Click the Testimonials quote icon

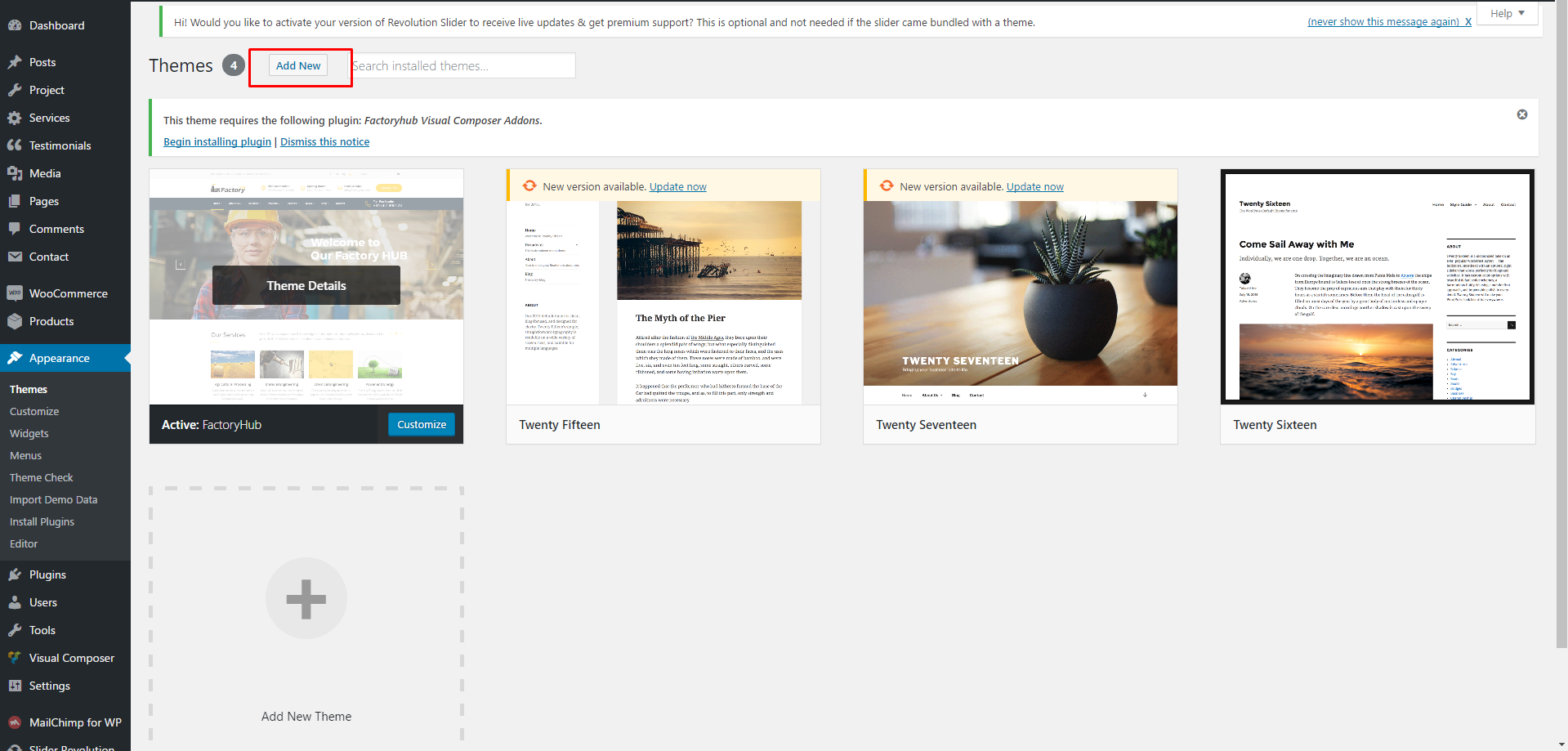[15, 145]
